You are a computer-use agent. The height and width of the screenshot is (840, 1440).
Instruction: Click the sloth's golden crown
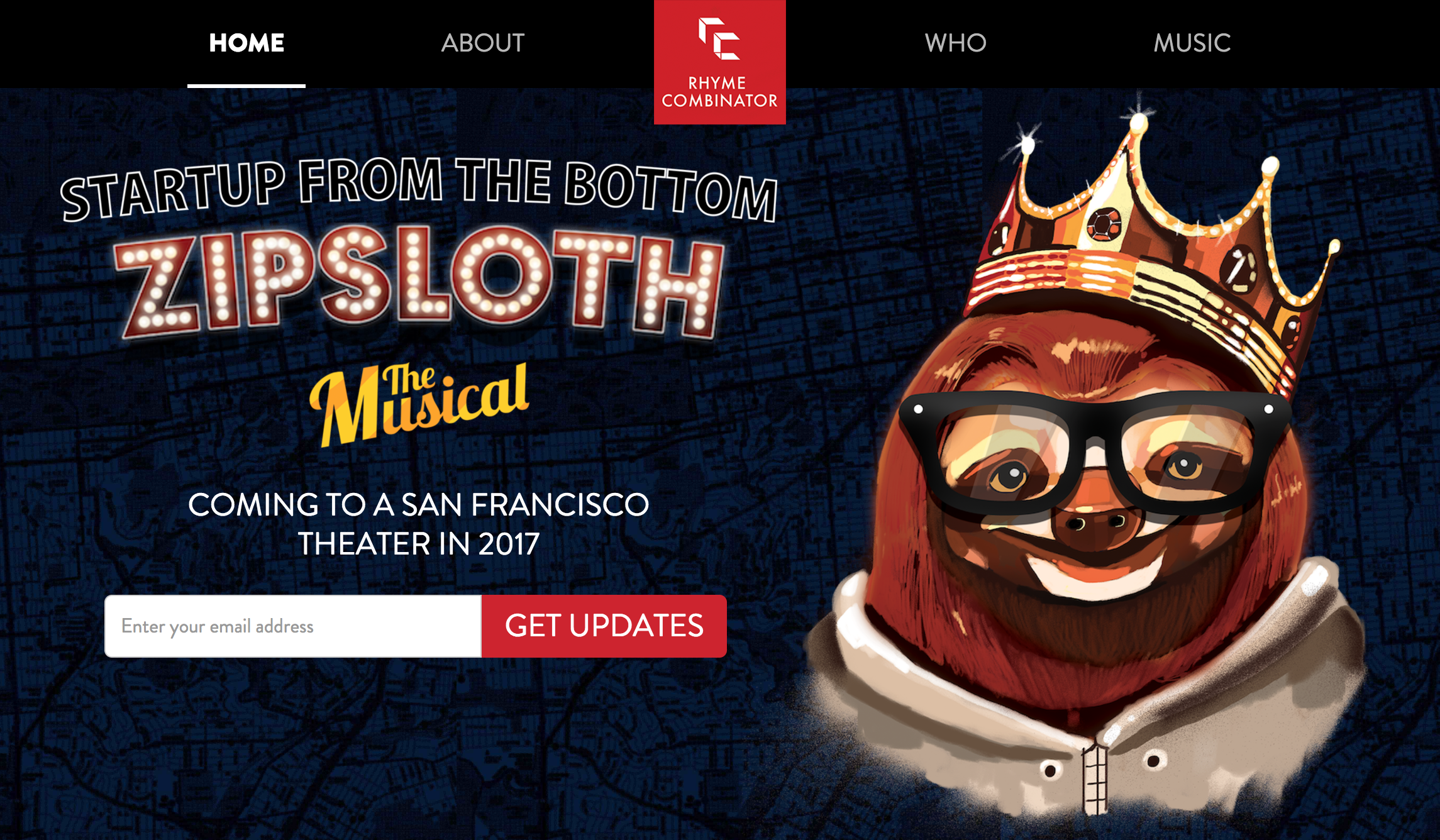coord(1151,251)
